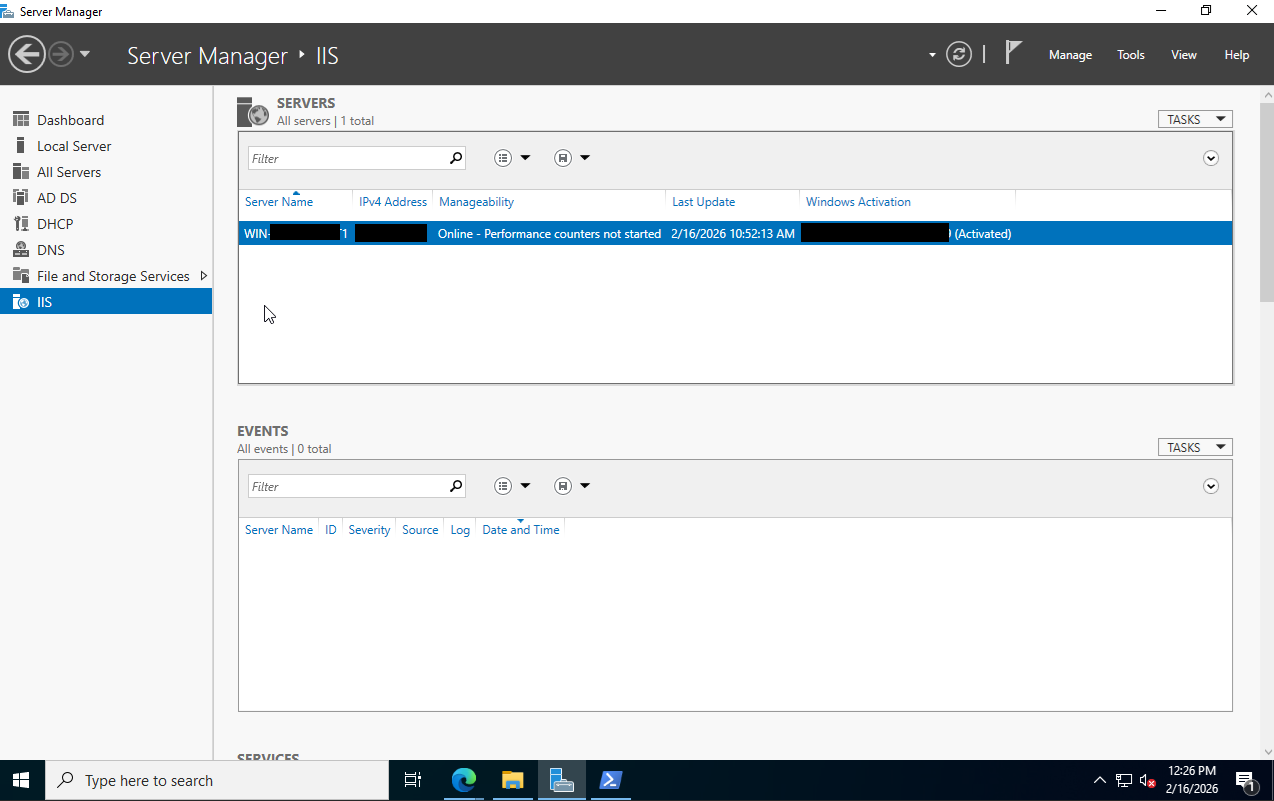Sort servers by Last Update column

pyautogui.click(x=703, y=201)
